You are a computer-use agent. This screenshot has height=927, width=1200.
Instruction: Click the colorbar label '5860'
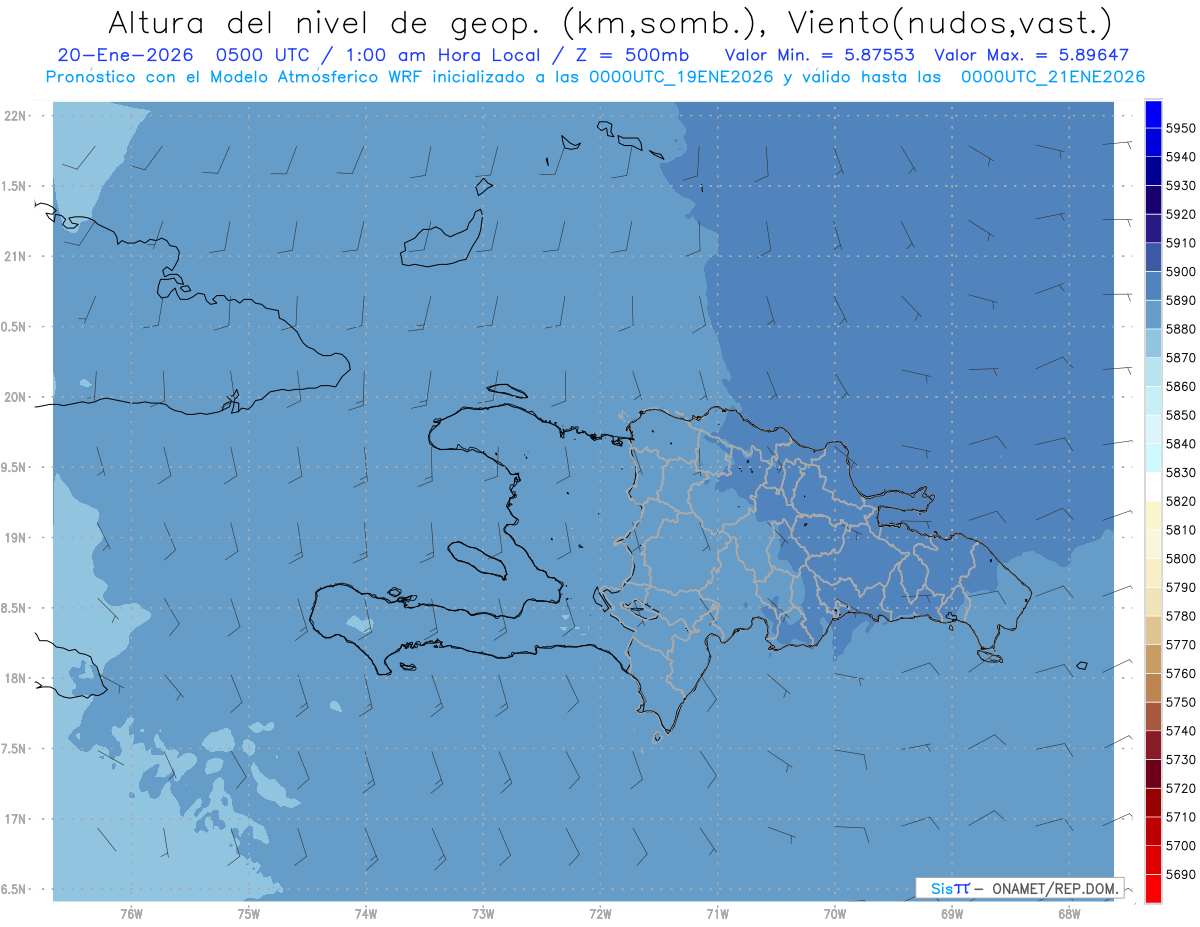[1180, 386]
